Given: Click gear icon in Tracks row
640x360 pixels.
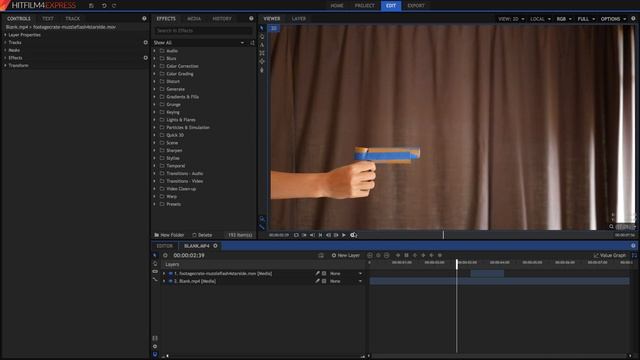Looking at the screenshot, I should point(145,42).
